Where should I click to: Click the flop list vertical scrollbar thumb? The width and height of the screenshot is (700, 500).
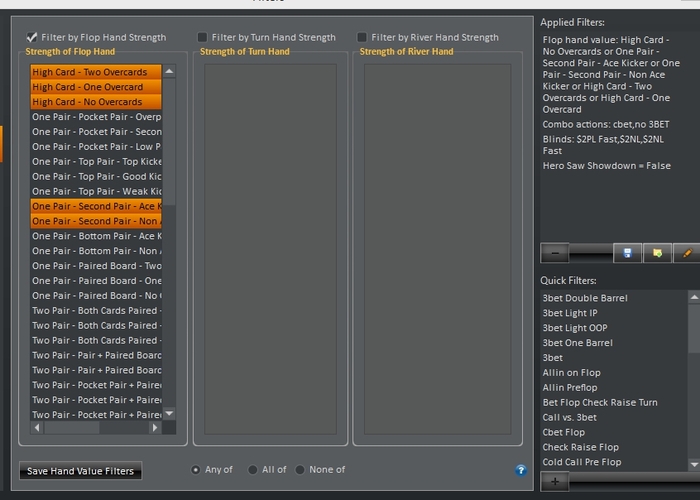tap(169, 142)
